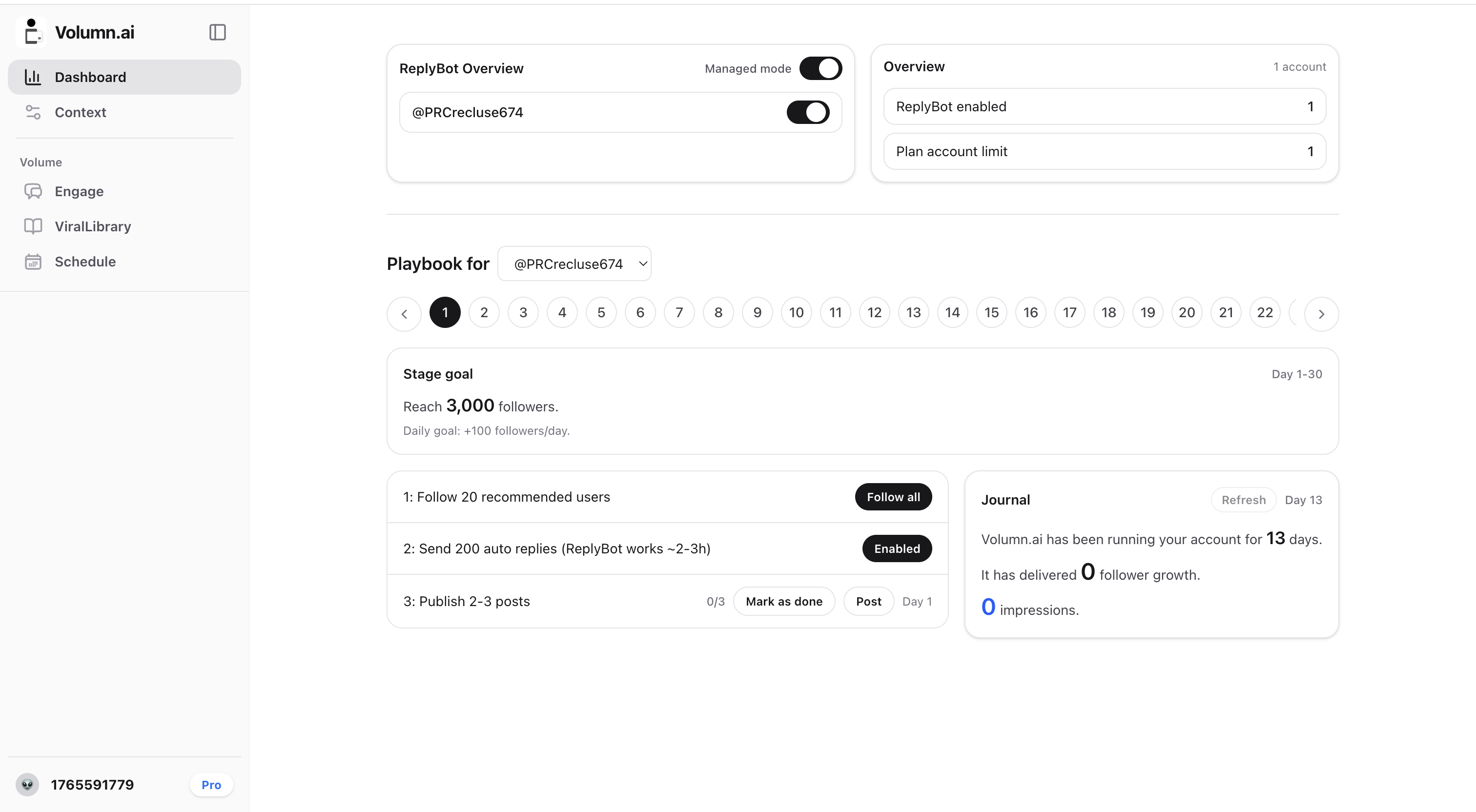Collapse the sidebar panel icon
Image resolution: width=1476 pixels, height=812 pixels.
pos(217,32)
